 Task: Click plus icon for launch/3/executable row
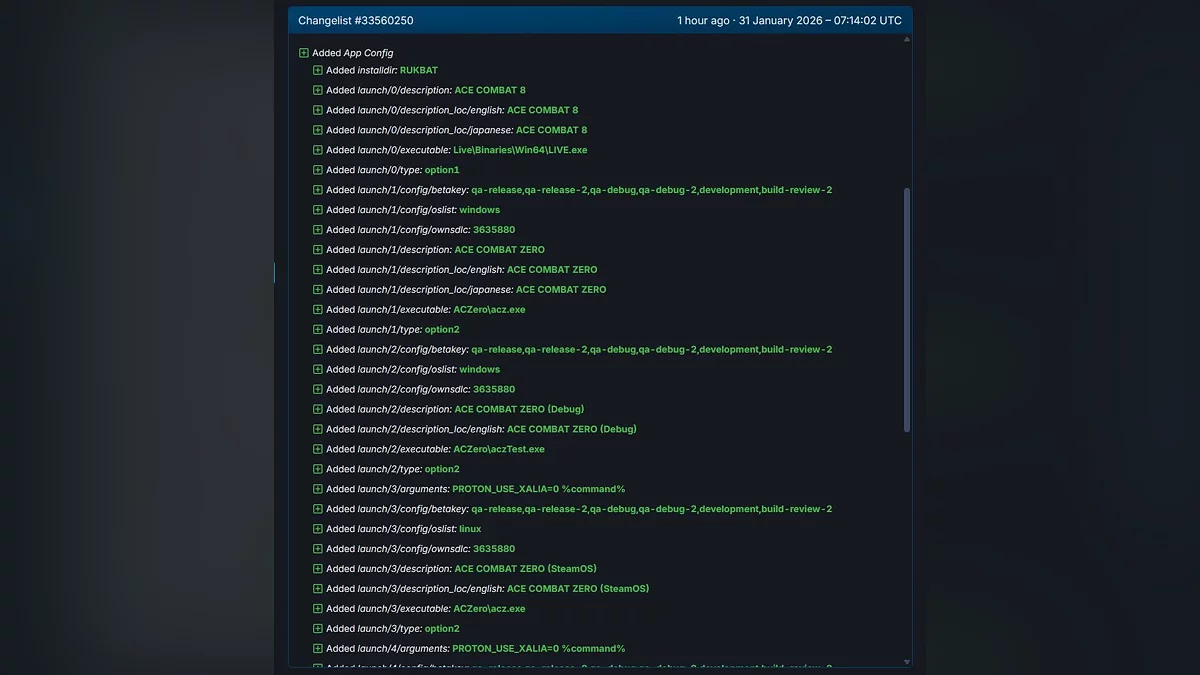coord(318,609)
